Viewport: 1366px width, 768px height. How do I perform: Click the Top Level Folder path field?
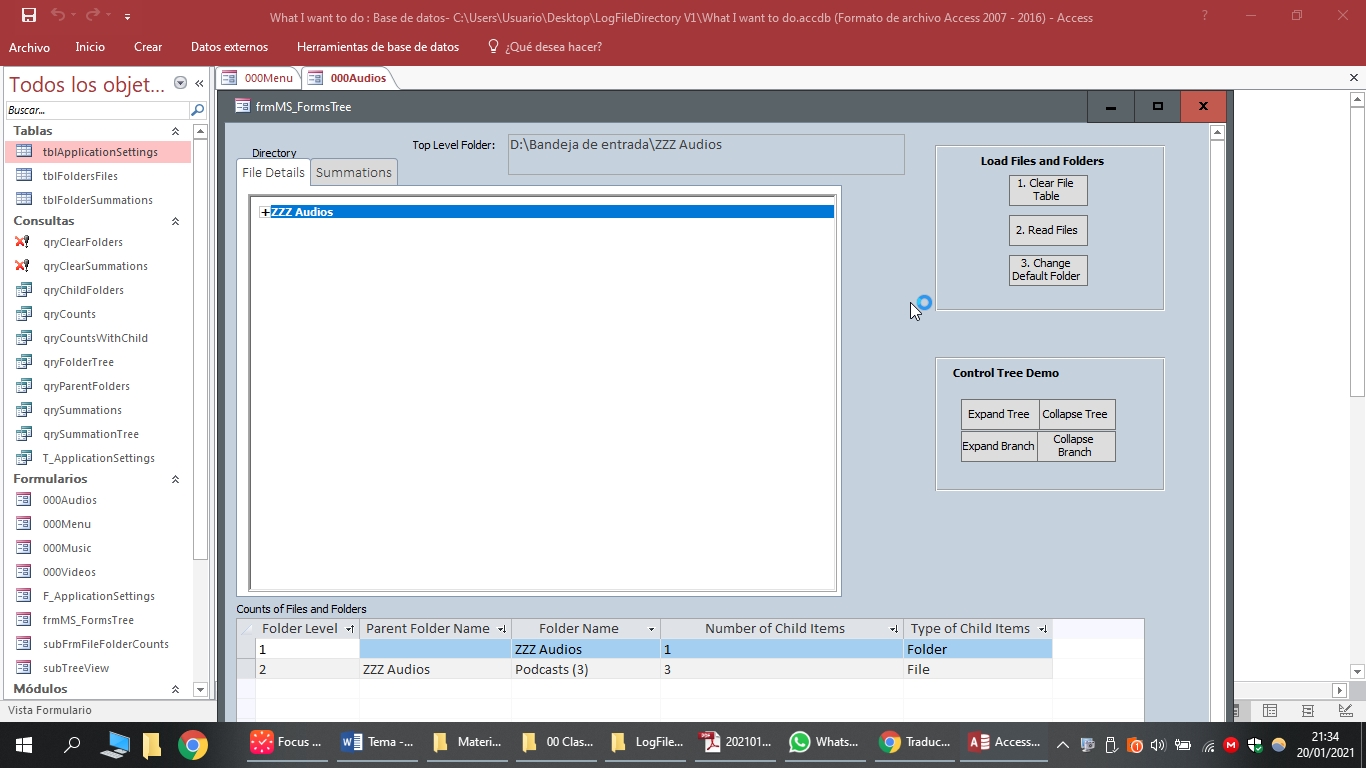pos(706,154)
